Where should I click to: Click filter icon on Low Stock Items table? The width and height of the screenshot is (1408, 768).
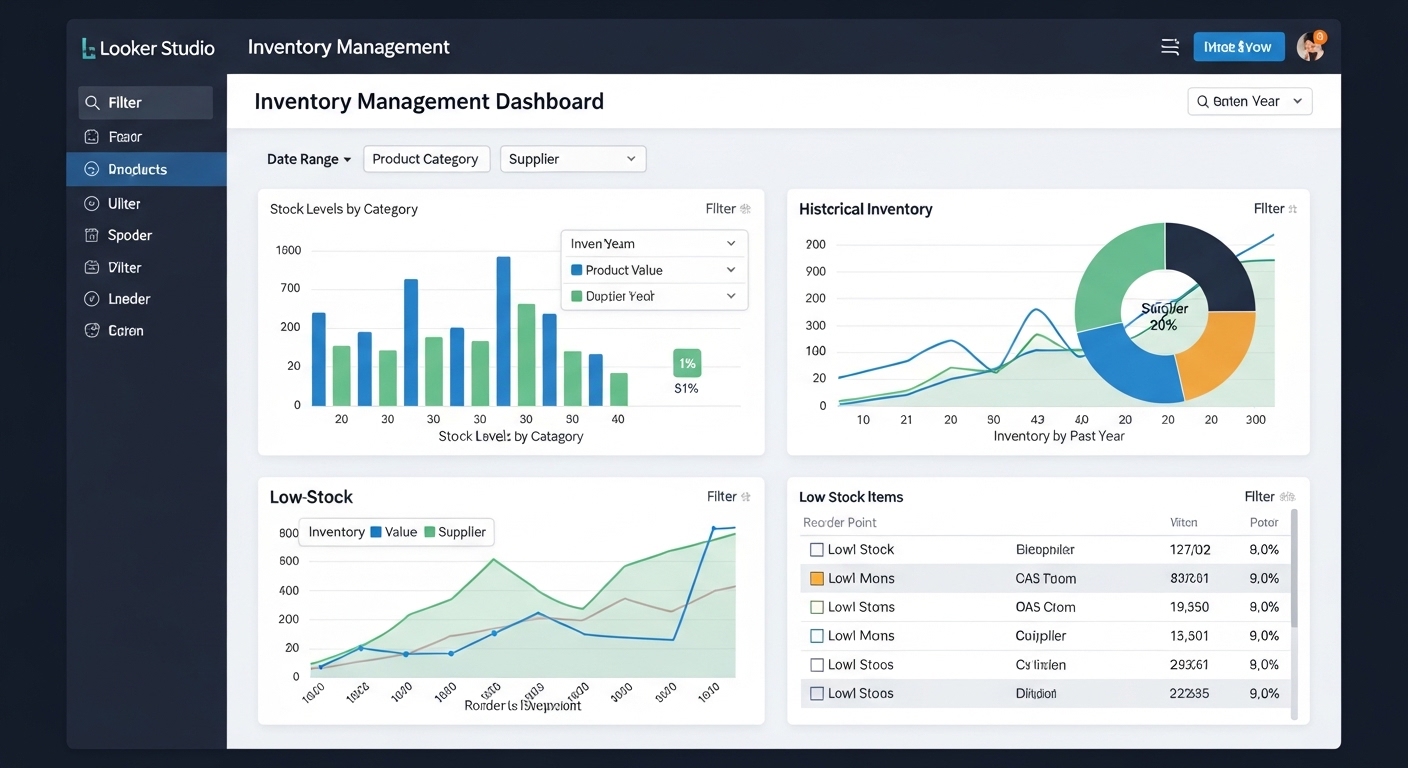pos(1288,497)
